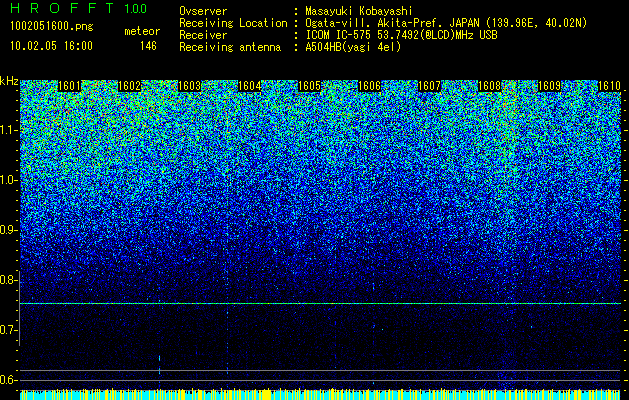Screen dimensions: 629x400
Task: Click the 0.9 frequency axis label
Action: [7, 230]
